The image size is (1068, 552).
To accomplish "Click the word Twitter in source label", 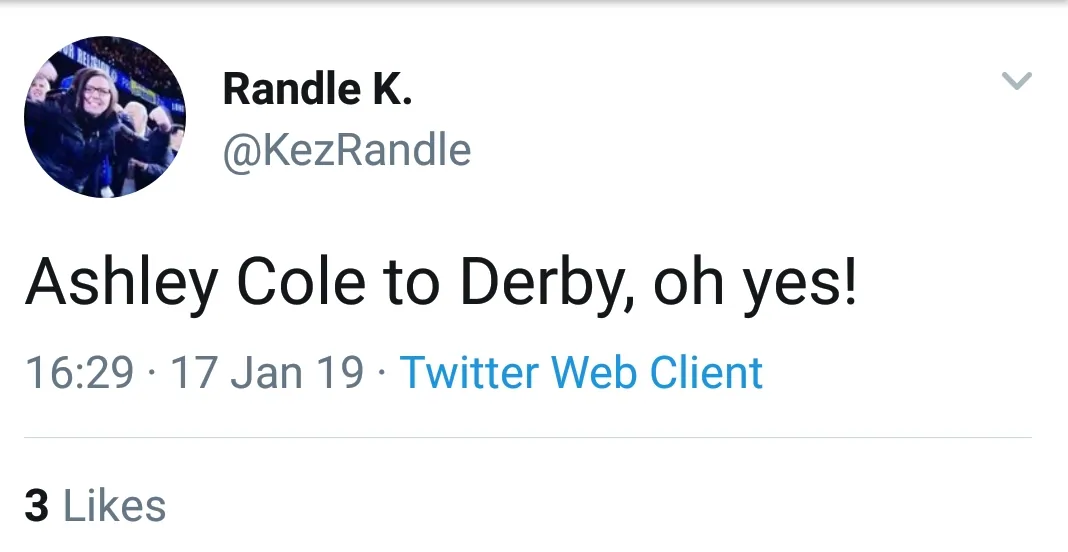I will tap(470, 373).
